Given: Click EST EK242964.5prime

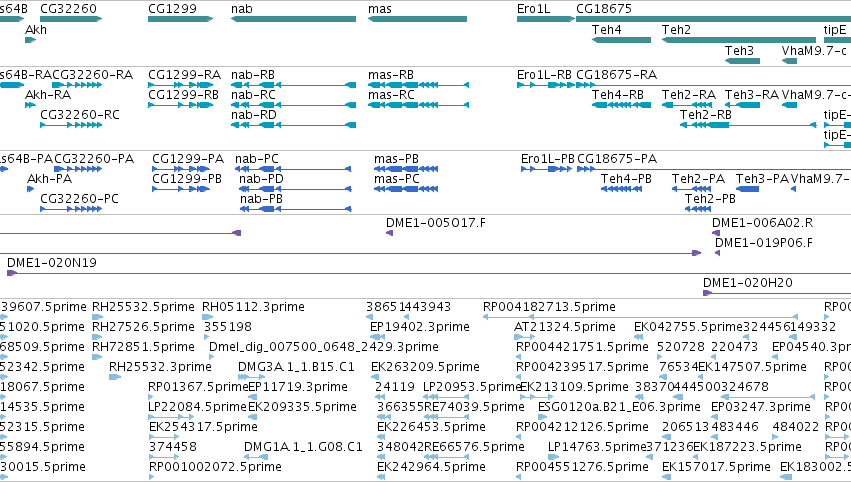Looking at the screenshot, I should click(381, 477).
